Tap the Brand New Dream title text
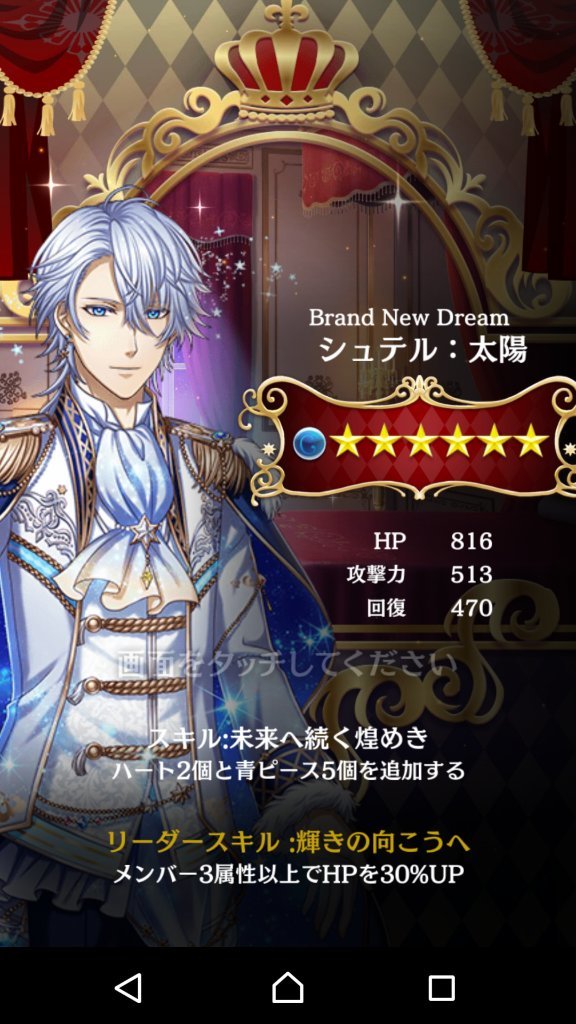The width and height of the screenshot is (576, 1024). [409, 318]
